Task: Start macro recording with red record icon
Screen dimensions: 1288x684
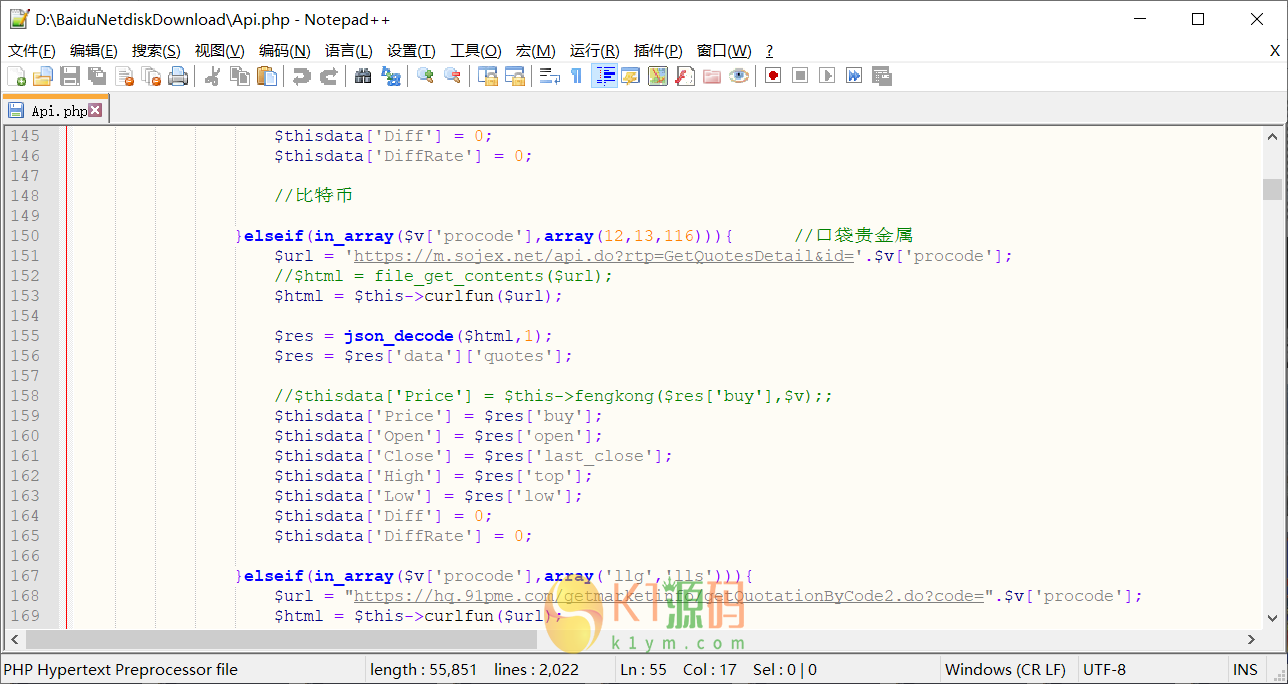Action: click(x=773, y=76)
